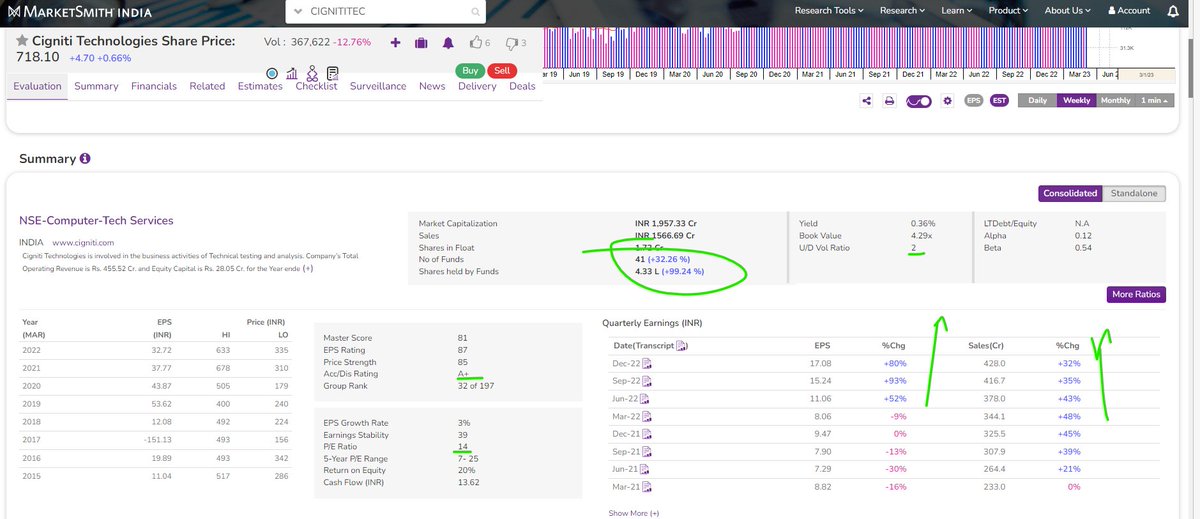1200x519 pixels.
Task: Toggle the EST badge on chart
Action: pyautogui.click(x=998, y=101)
